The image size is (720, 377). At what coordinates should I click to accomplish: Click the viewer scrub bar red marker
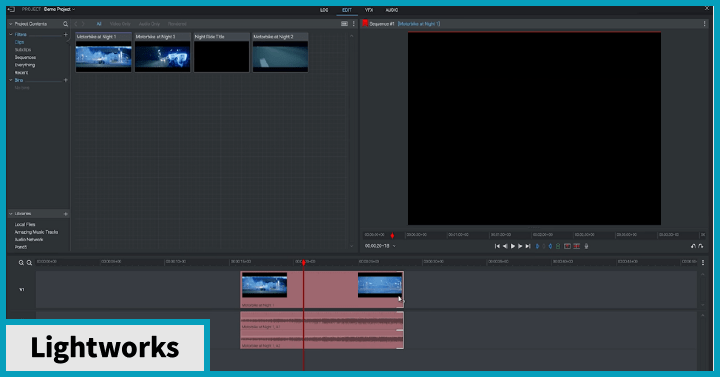[x=392, y=236]
